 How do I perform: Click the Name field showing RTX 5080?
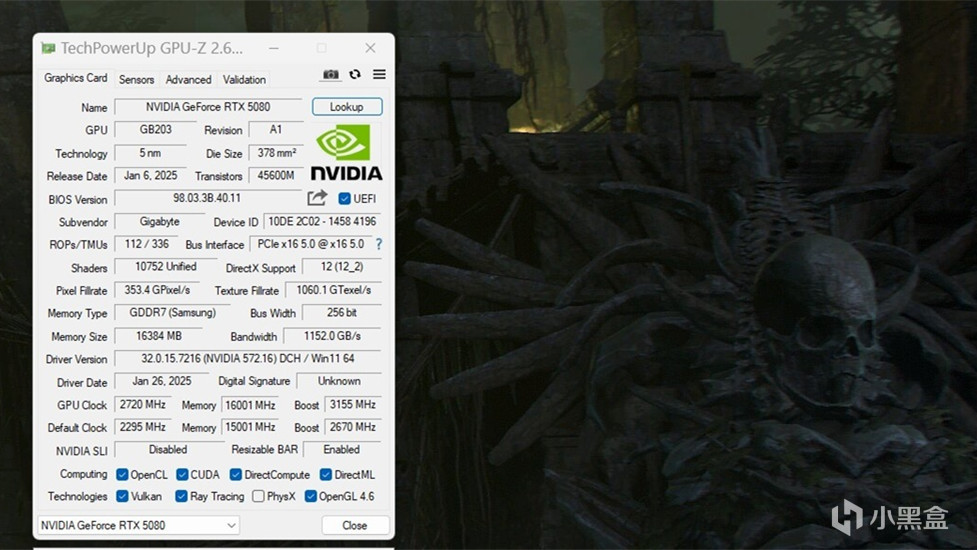tap(208, 107)
